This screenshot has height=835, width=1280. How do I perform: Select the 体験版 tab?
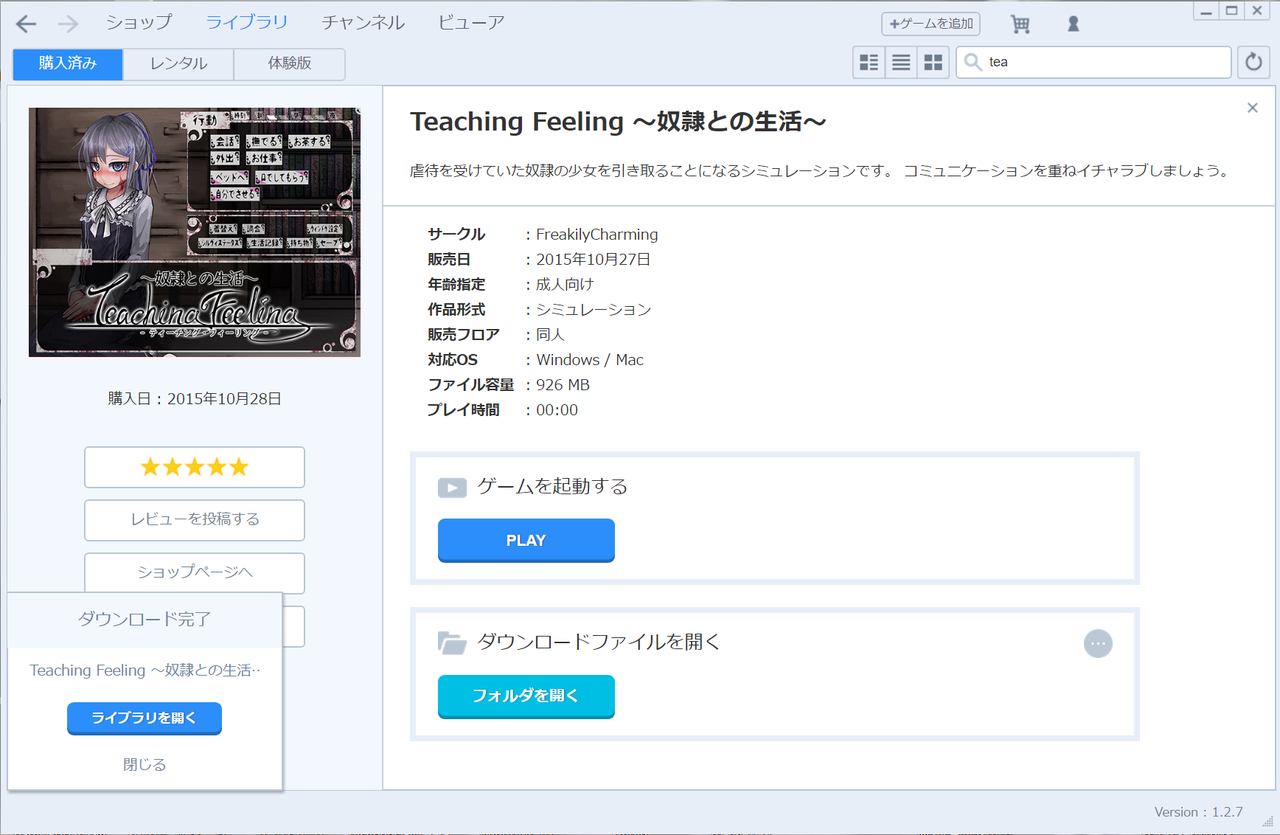point(290,64)
